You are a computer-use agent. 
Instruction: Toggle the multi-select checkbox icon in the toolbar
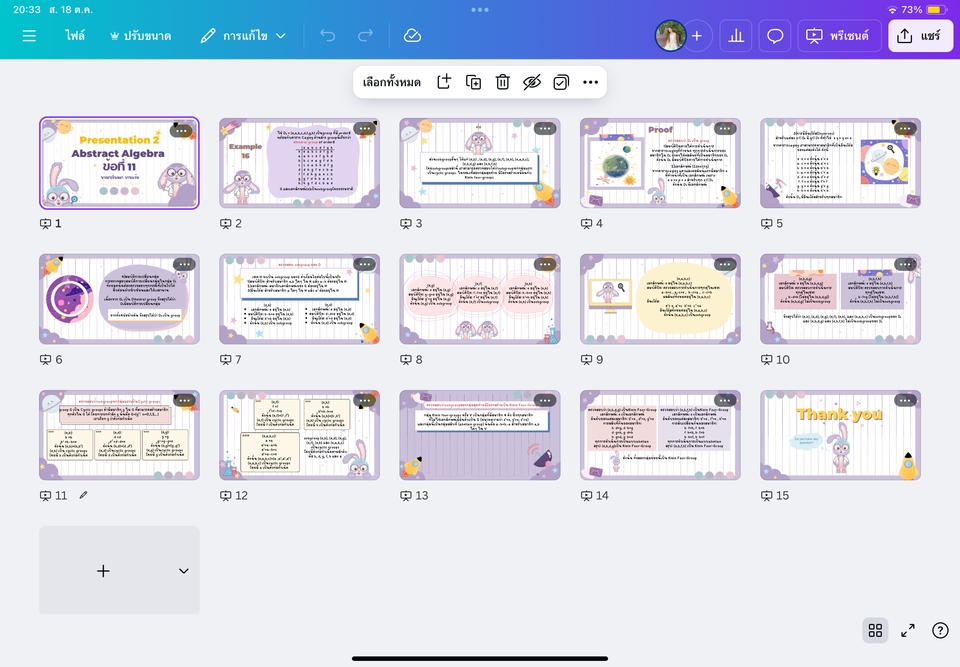click(x=561, y=82)
